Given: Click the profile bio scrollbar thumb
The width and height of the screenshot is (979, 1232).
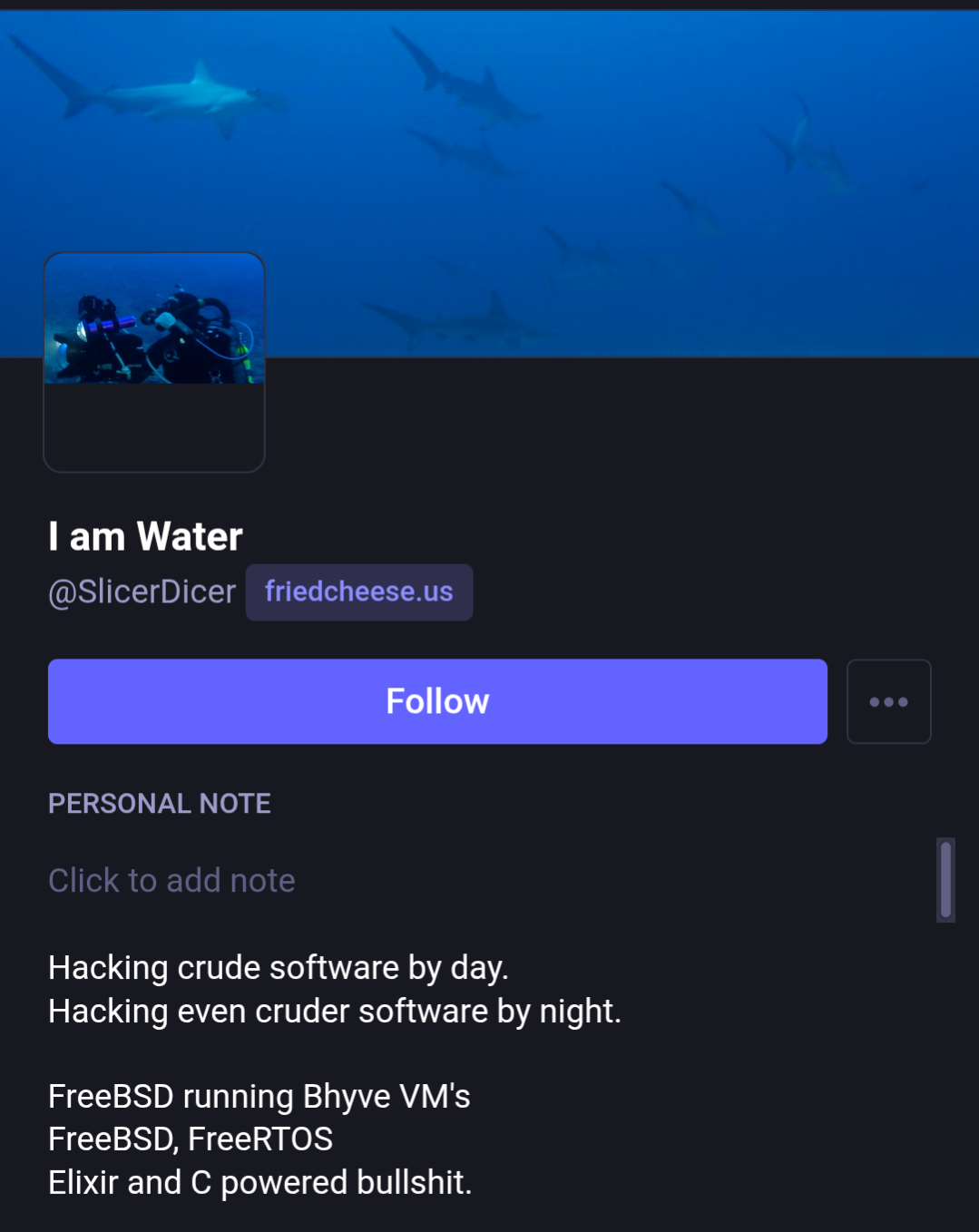Looking at the screenshot, I should click(x=945, y=879).
